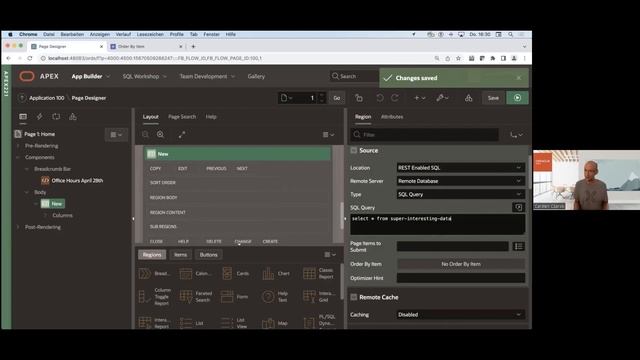Open the page selector dropdown

287,98
